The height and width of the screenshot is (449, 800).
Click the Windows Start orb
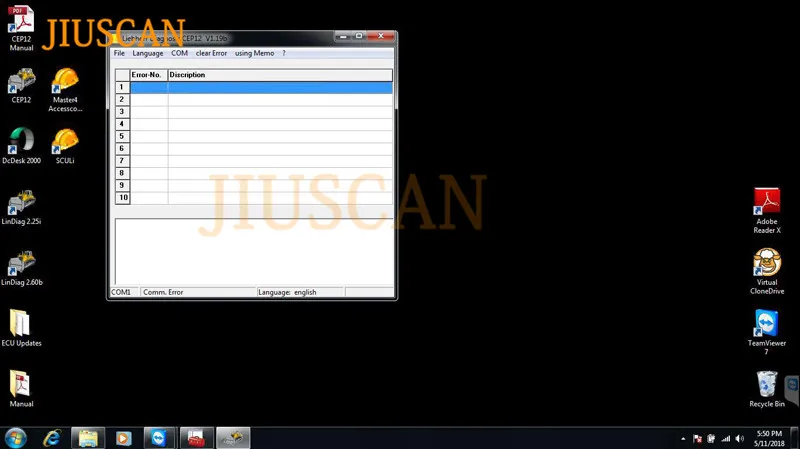coord(15,438)
